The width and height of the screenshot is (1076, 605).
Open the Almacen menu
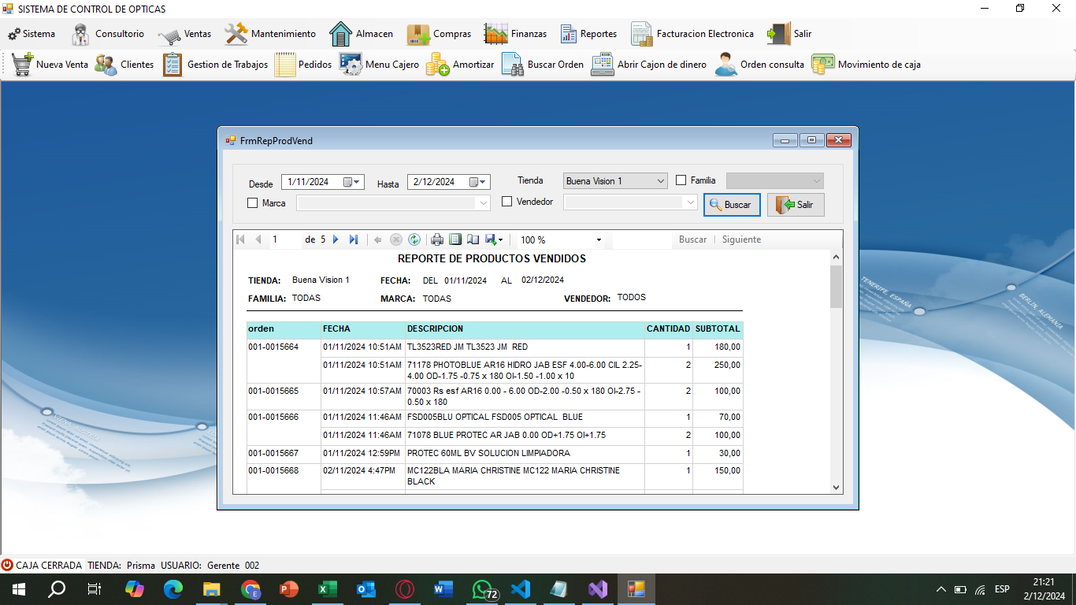(361, 34)
